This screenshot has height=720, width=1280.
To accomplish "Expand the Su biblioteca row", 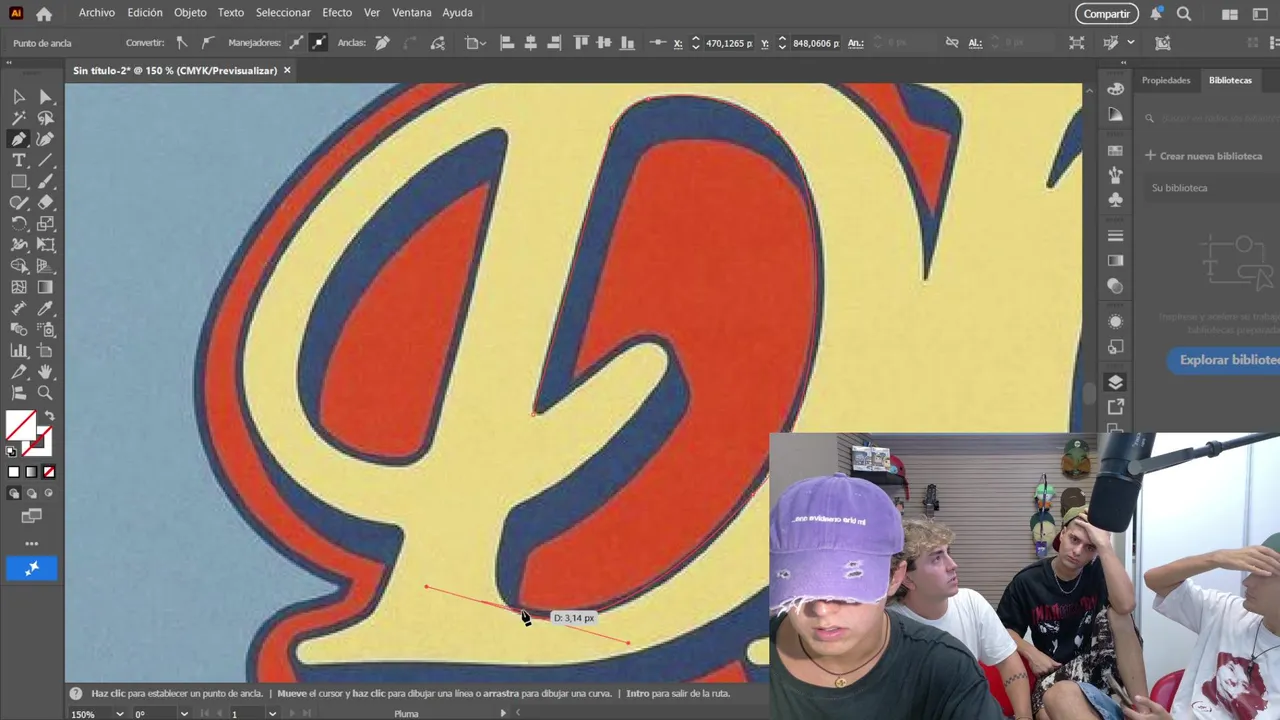I will 1210,188.
